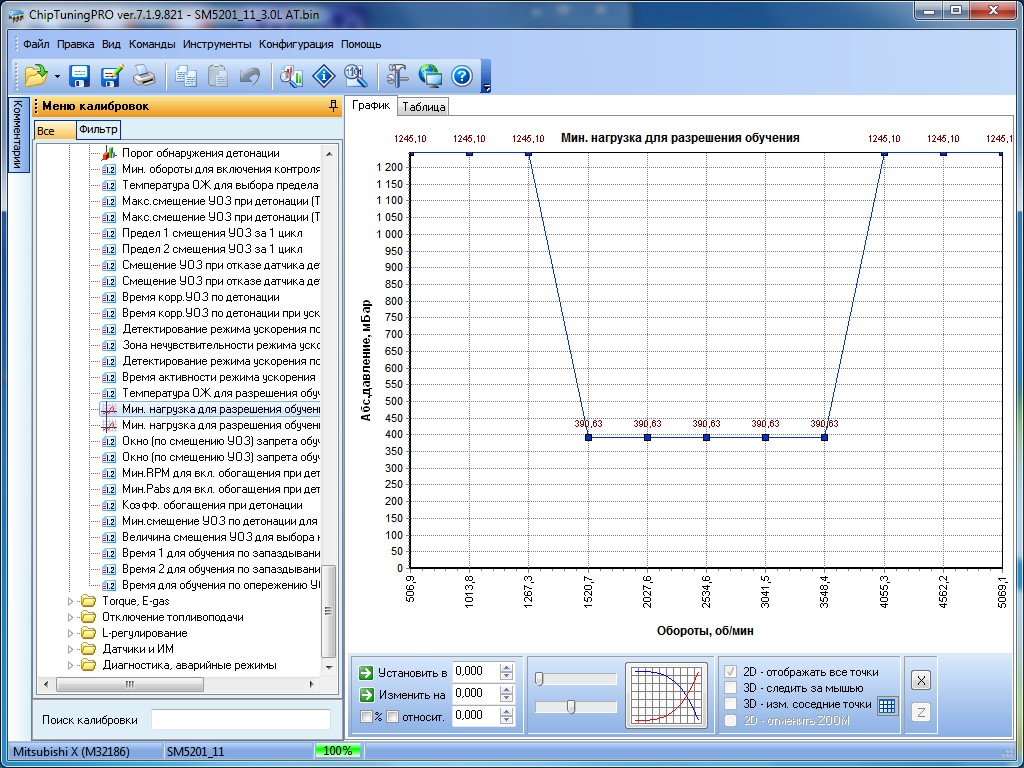Click the globe and monitor toolbar icon

430,76
